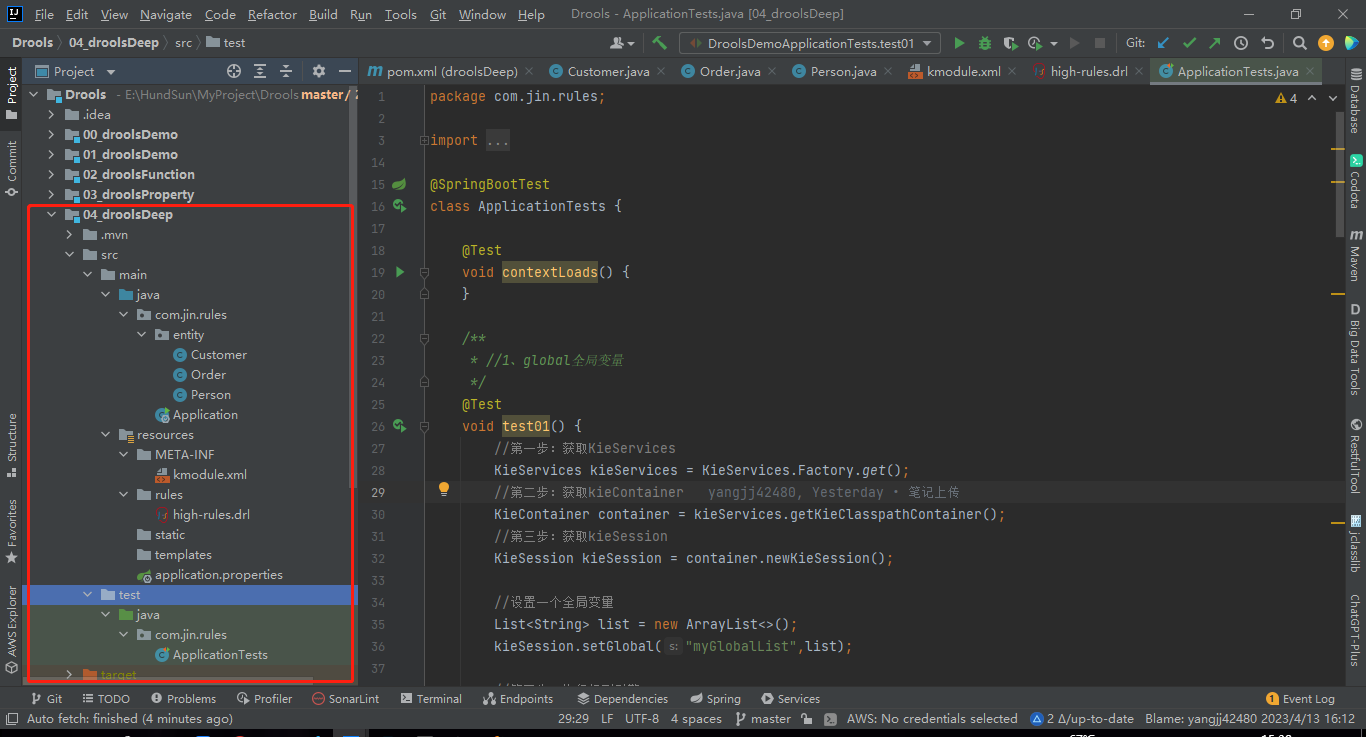Expand the 00_droolsDemo folder
Viewport: 1366px width, 737px height.
click(x=52, y=135)
